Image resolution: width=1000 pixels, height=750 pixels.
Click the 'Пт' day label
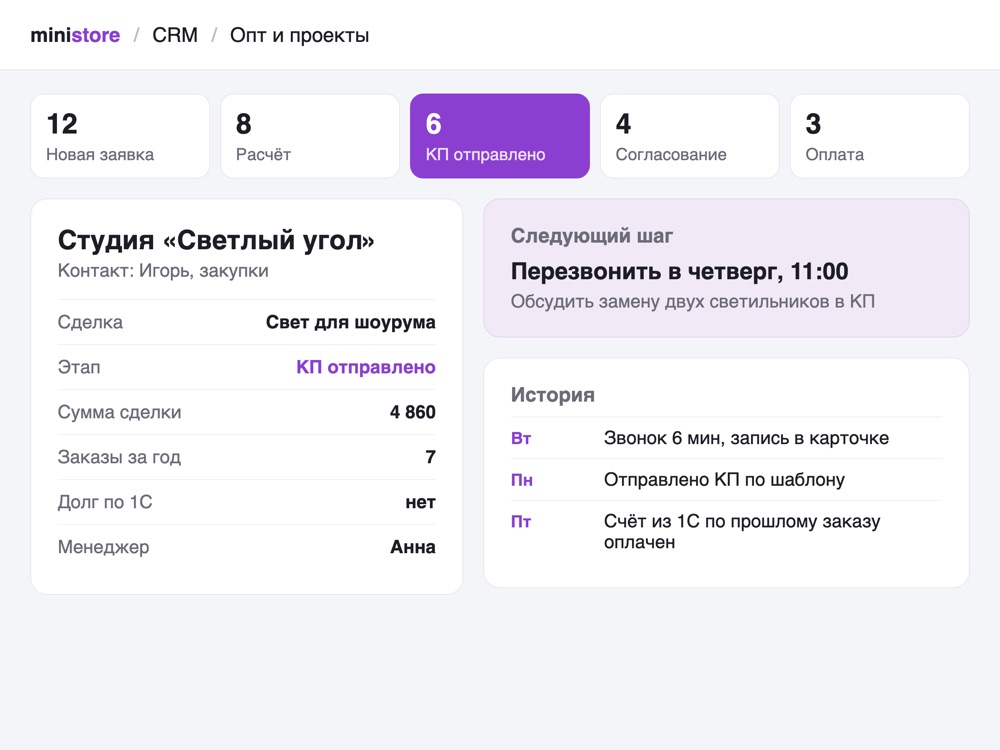point(521,522)
